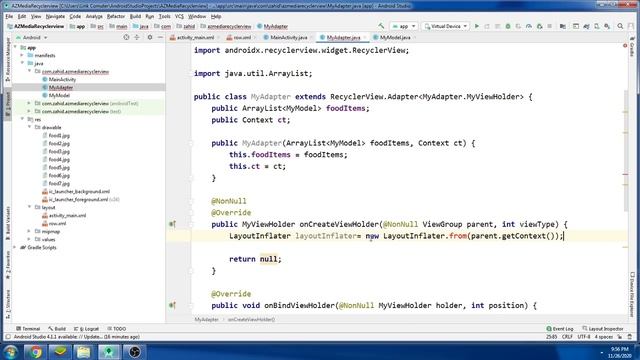
Task: Click the Make Project hammer icon
Action: [x=381, y=26]
